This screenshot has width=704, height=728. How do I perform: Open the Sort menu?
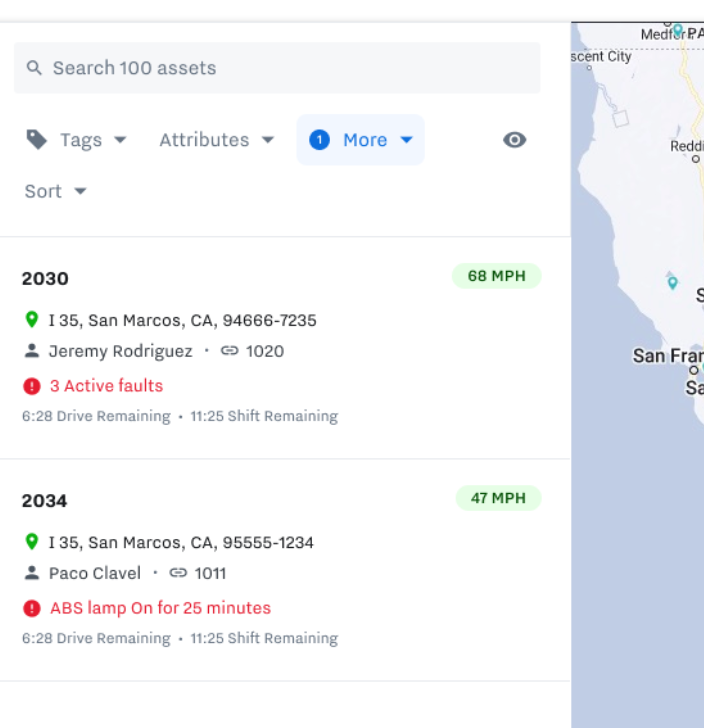point(55,191)
